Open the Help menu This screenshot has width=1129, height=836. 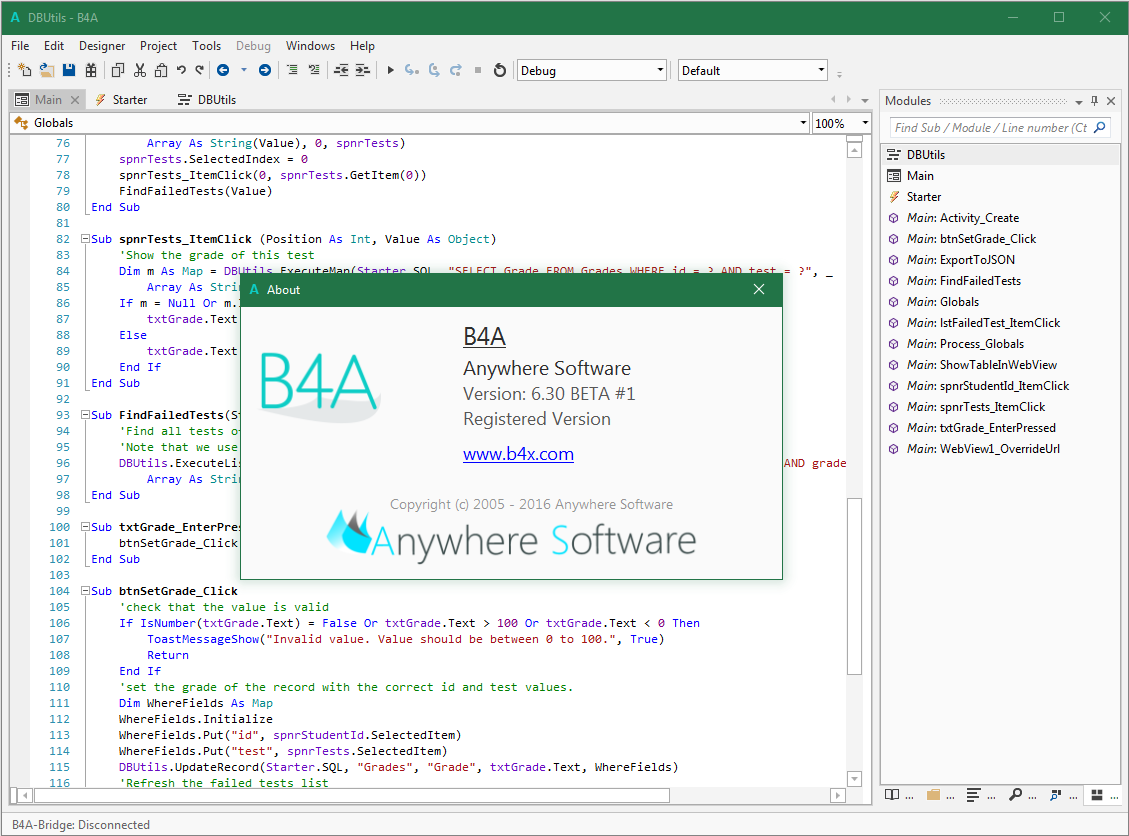click(362, 45)
